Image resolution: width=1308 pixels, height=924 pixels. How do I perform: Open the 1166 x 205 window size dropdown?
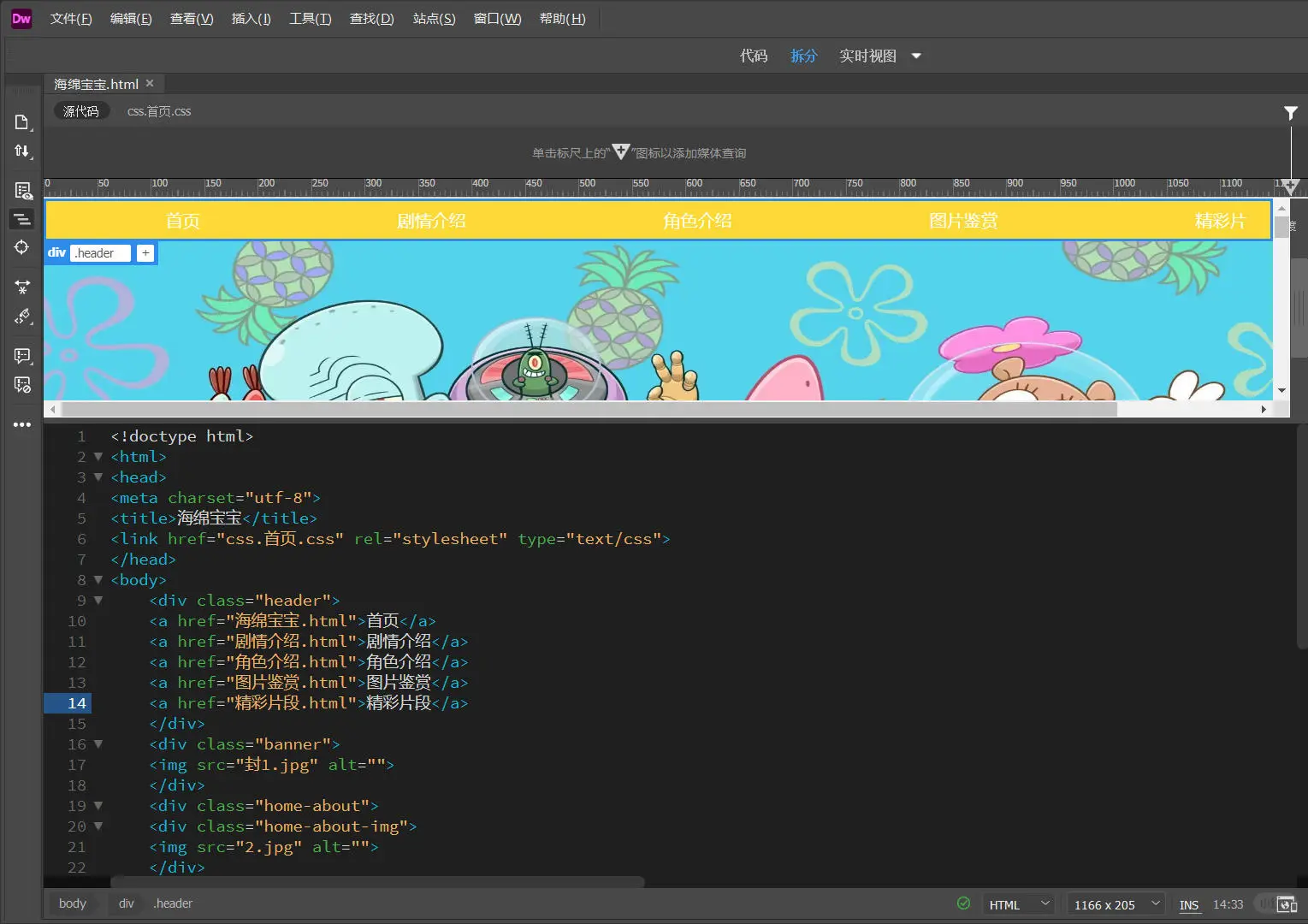(x=1116, y=904)
